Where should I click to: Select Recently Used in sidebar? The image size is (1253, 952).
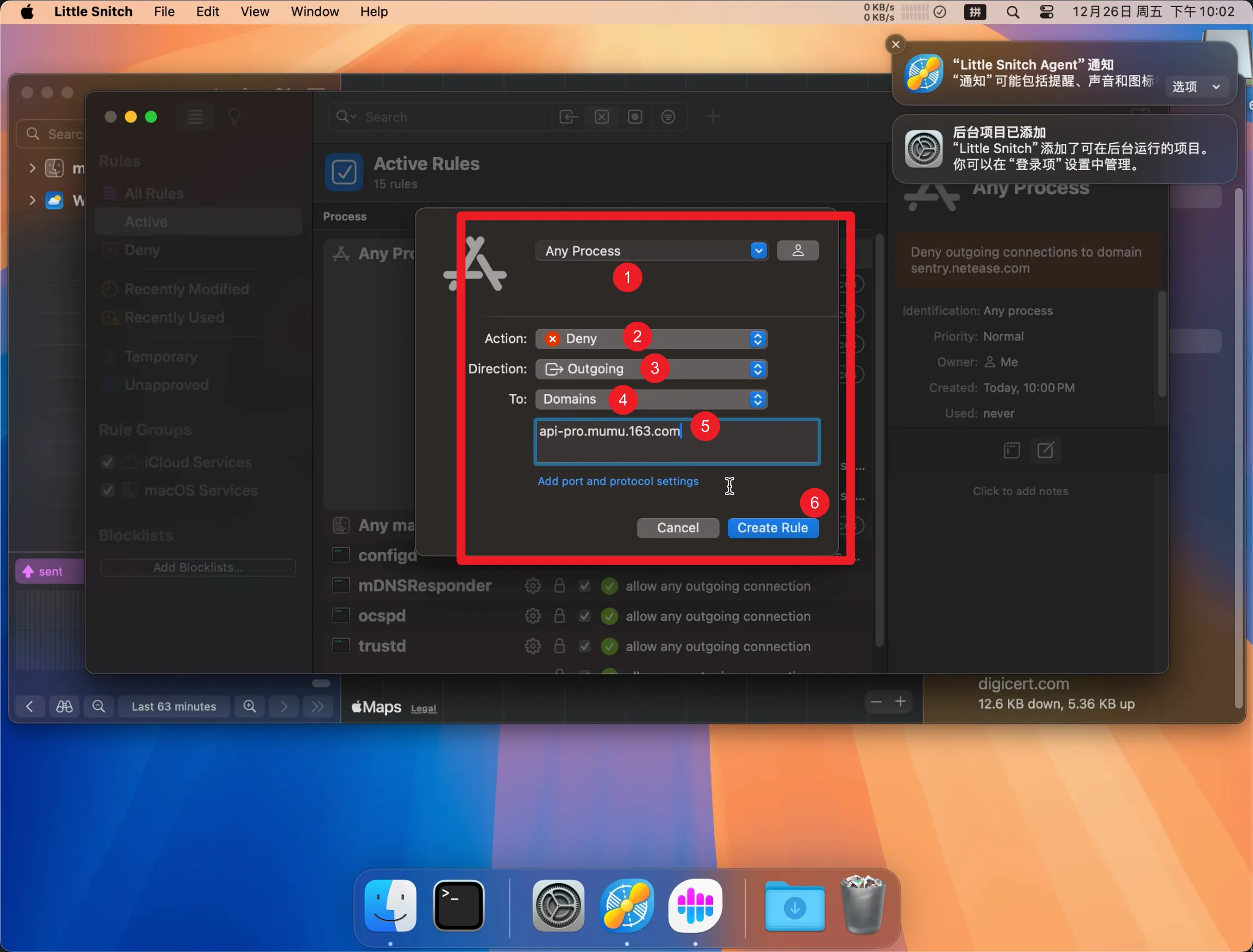pos(199,317)
